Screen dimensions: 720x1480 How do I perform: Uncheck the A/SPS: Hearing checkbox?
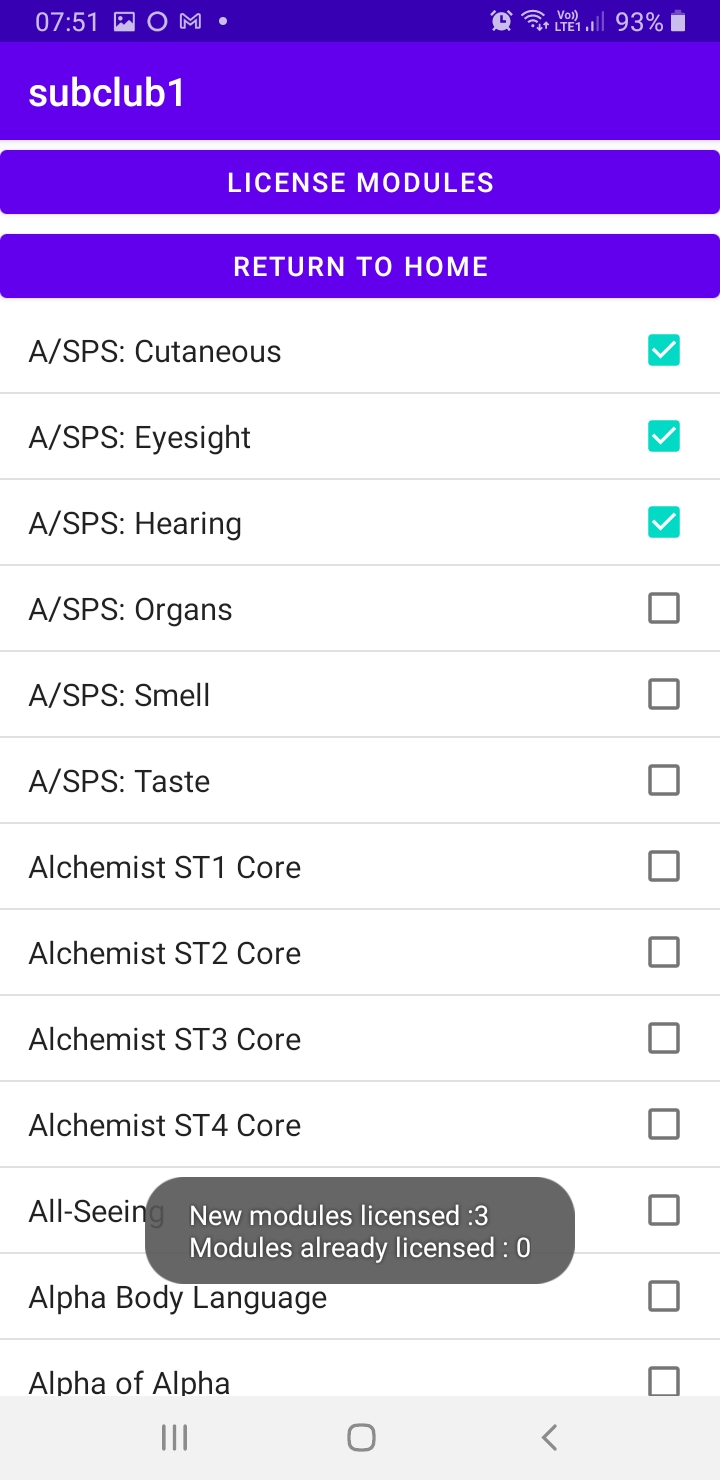click(x=664, y=522)
